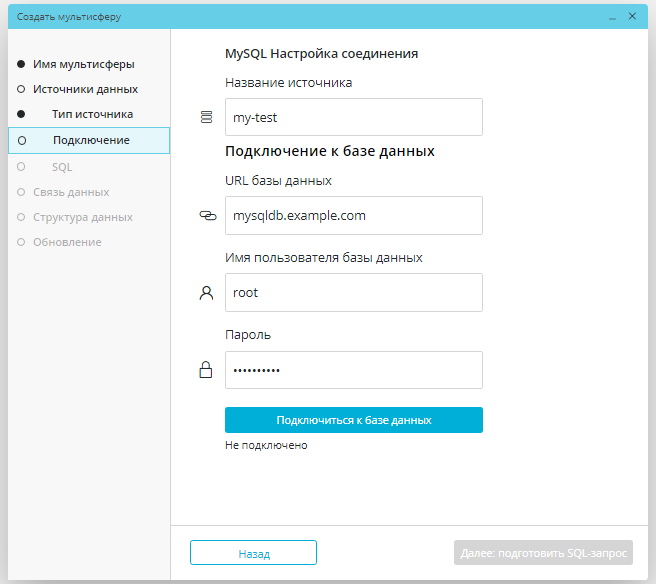Open the Связь данных step
Viewport: 656px width, 584px height.
click(x=71, y=192)
